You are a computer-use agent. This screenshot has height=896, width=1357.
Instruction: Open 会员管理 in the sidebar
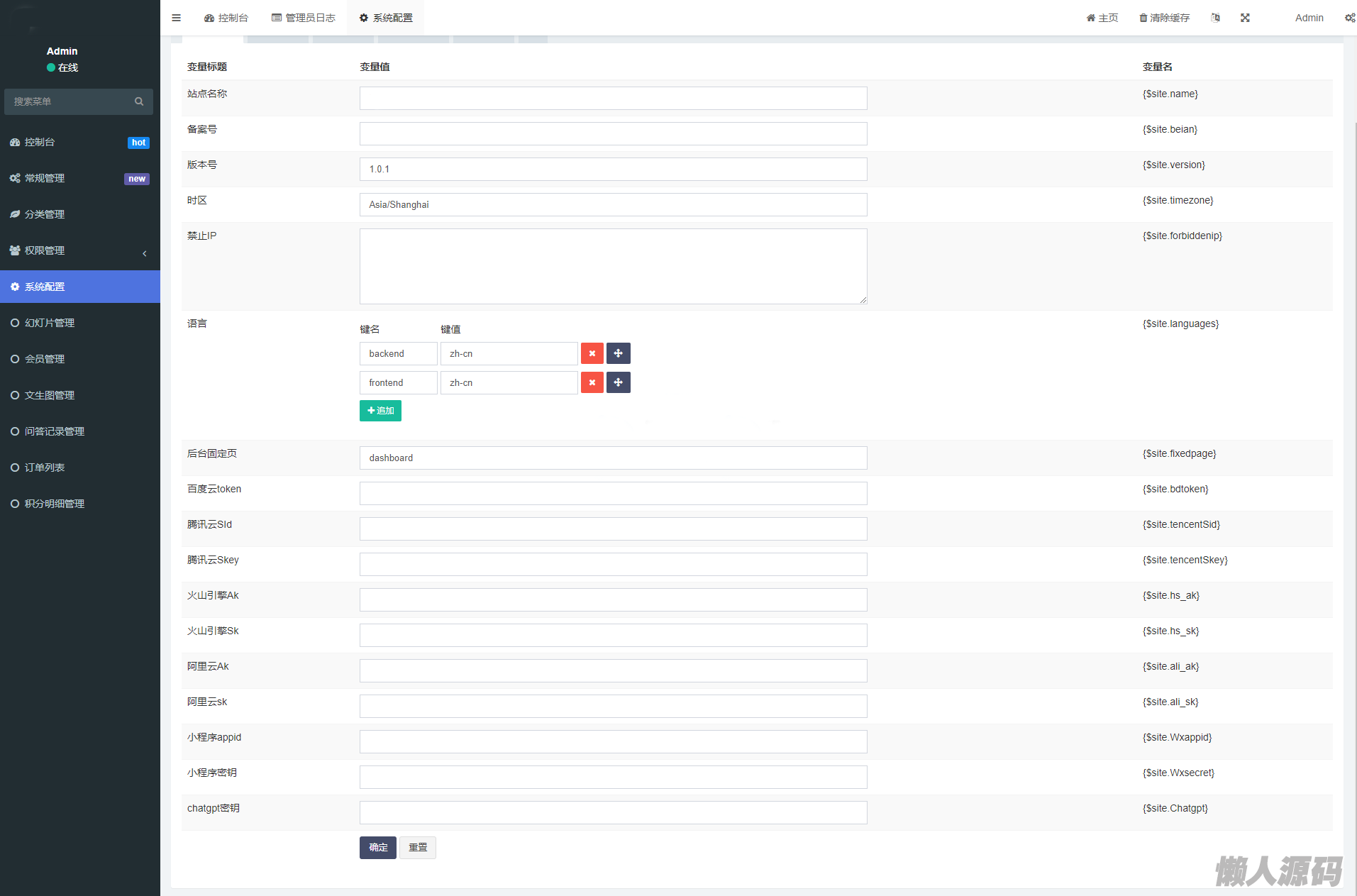(80, 359)
